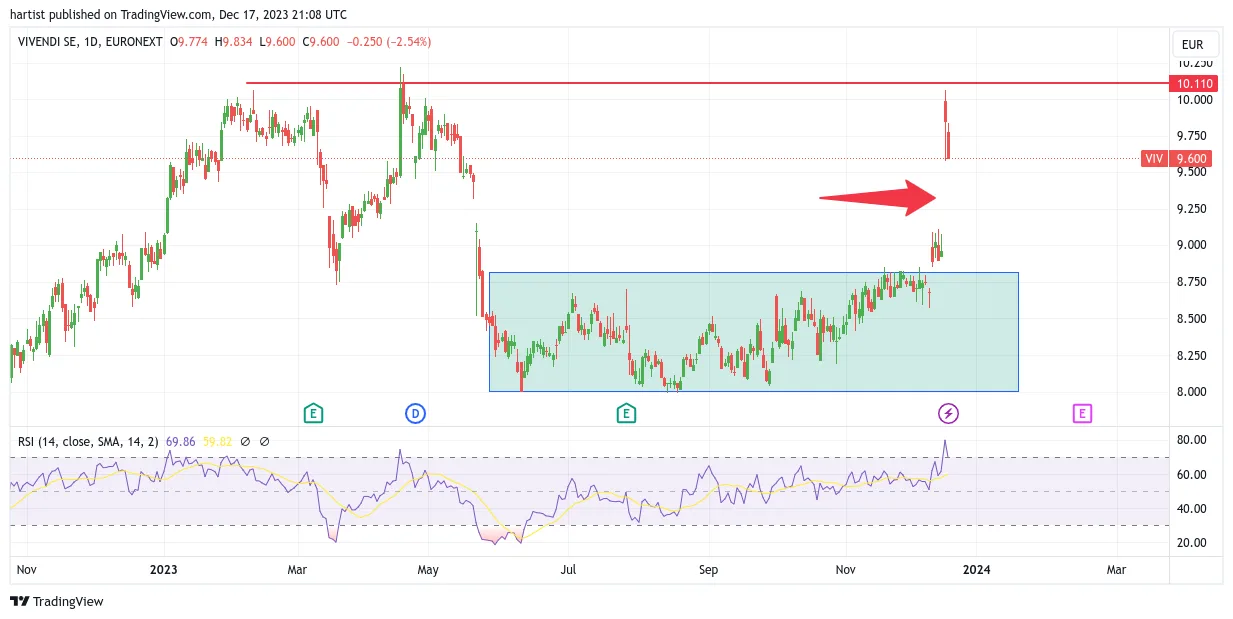
Task: Click the first green earnings E marker
Action: click(313, 413)
